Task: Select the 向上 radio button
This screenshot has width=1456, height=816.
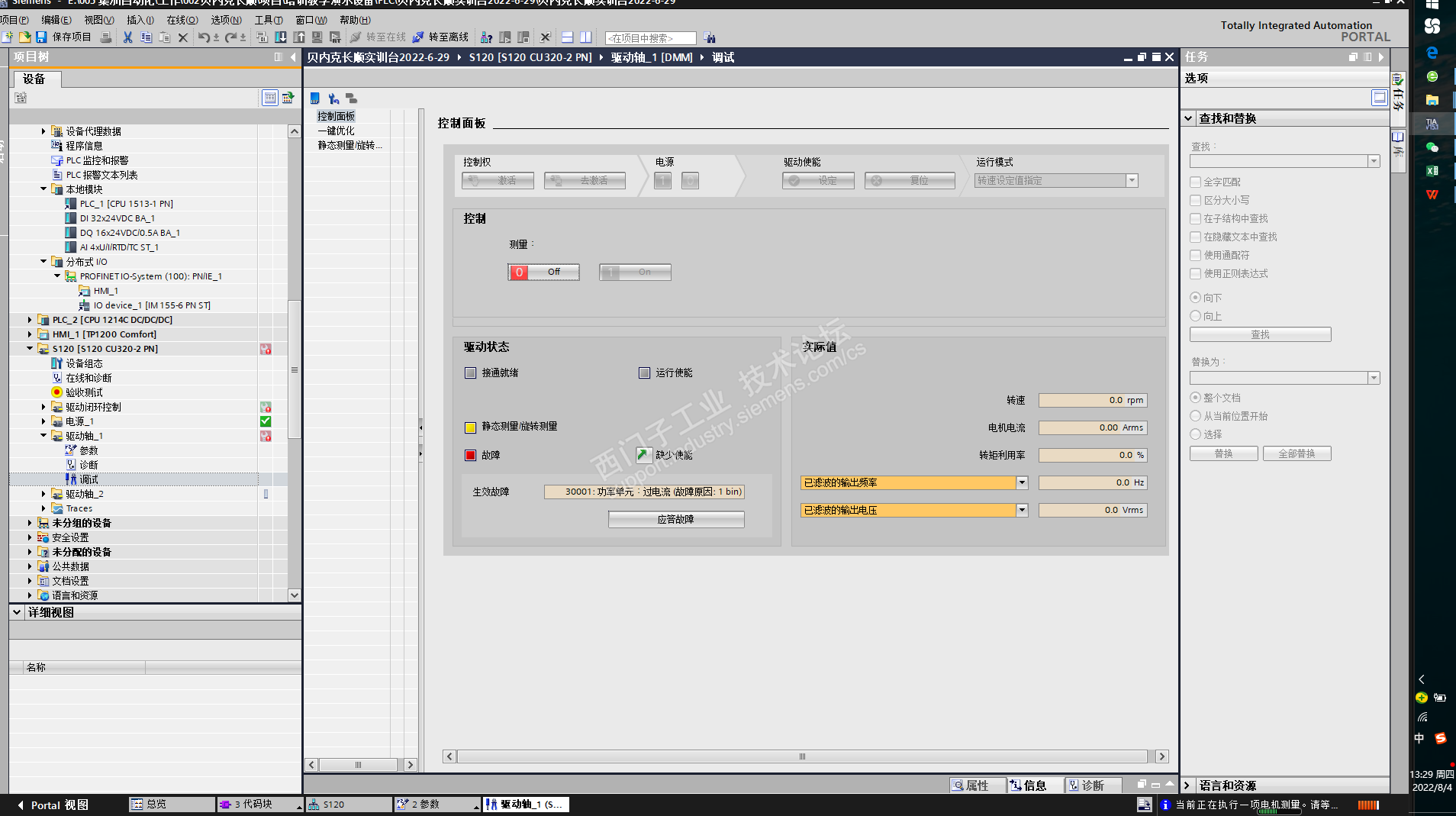Action: [1196, 316]
